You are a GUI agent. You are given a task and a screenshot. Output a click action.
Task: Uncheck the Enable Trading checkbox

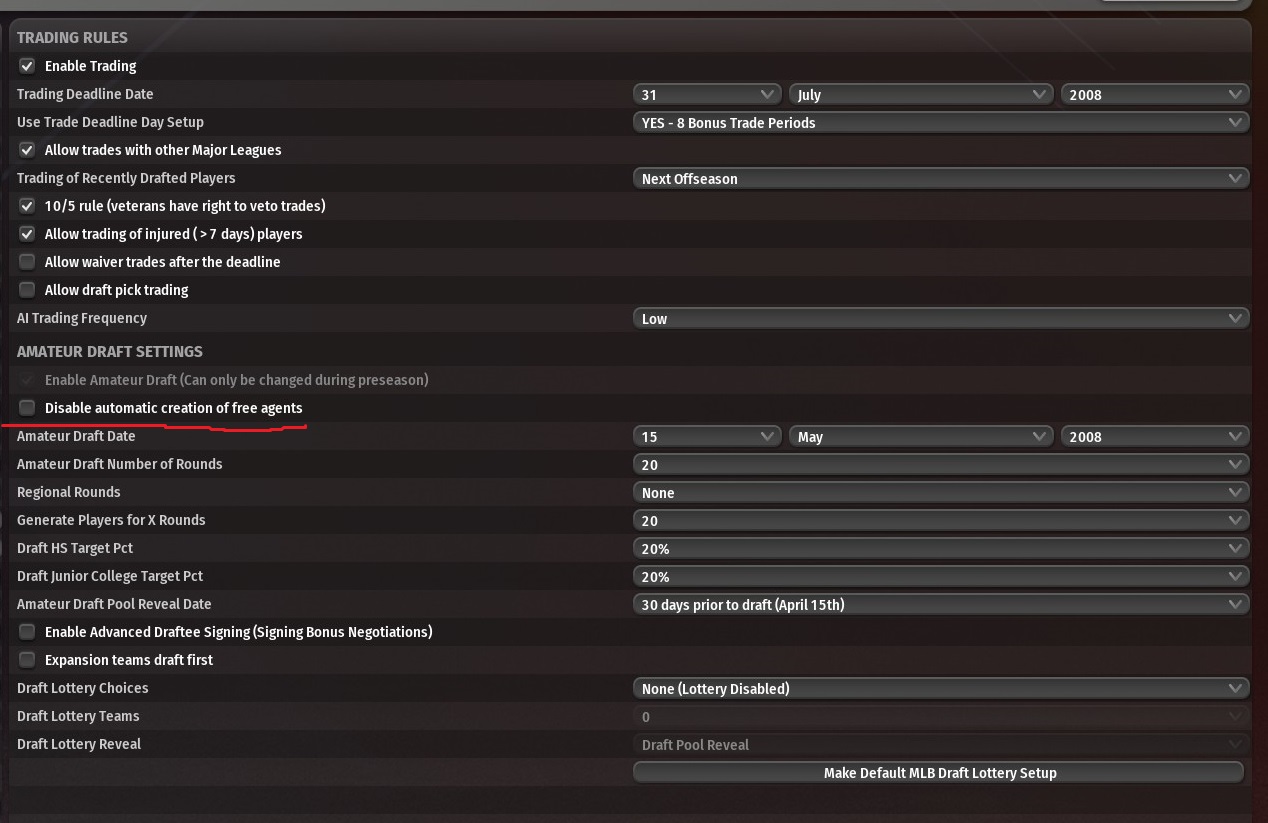[x=27, y=66]
